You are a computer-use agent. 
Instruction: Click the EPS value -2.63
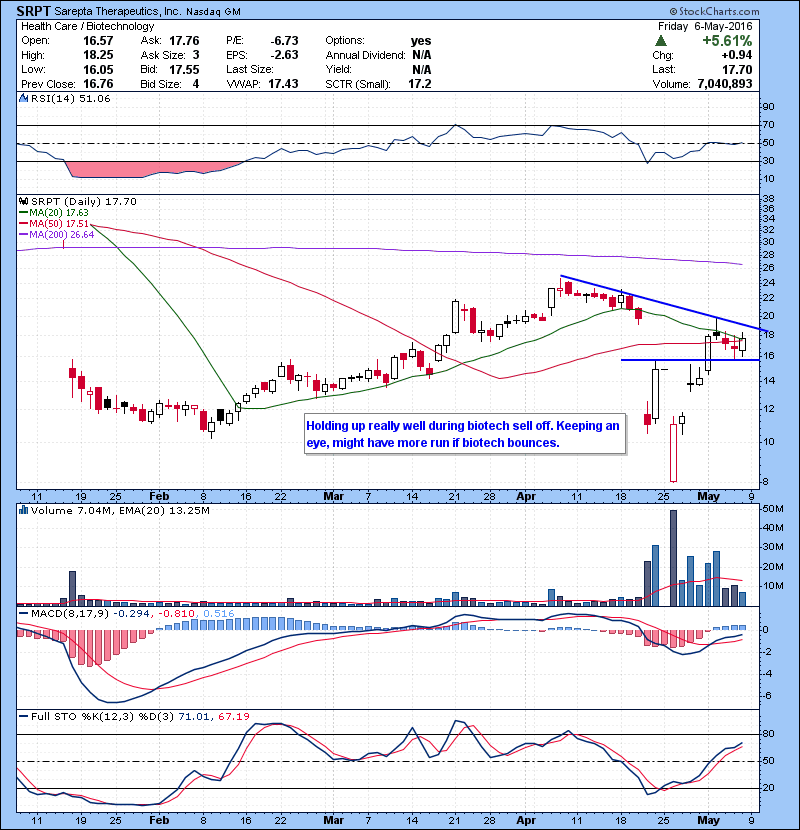(x=284, y=55)
